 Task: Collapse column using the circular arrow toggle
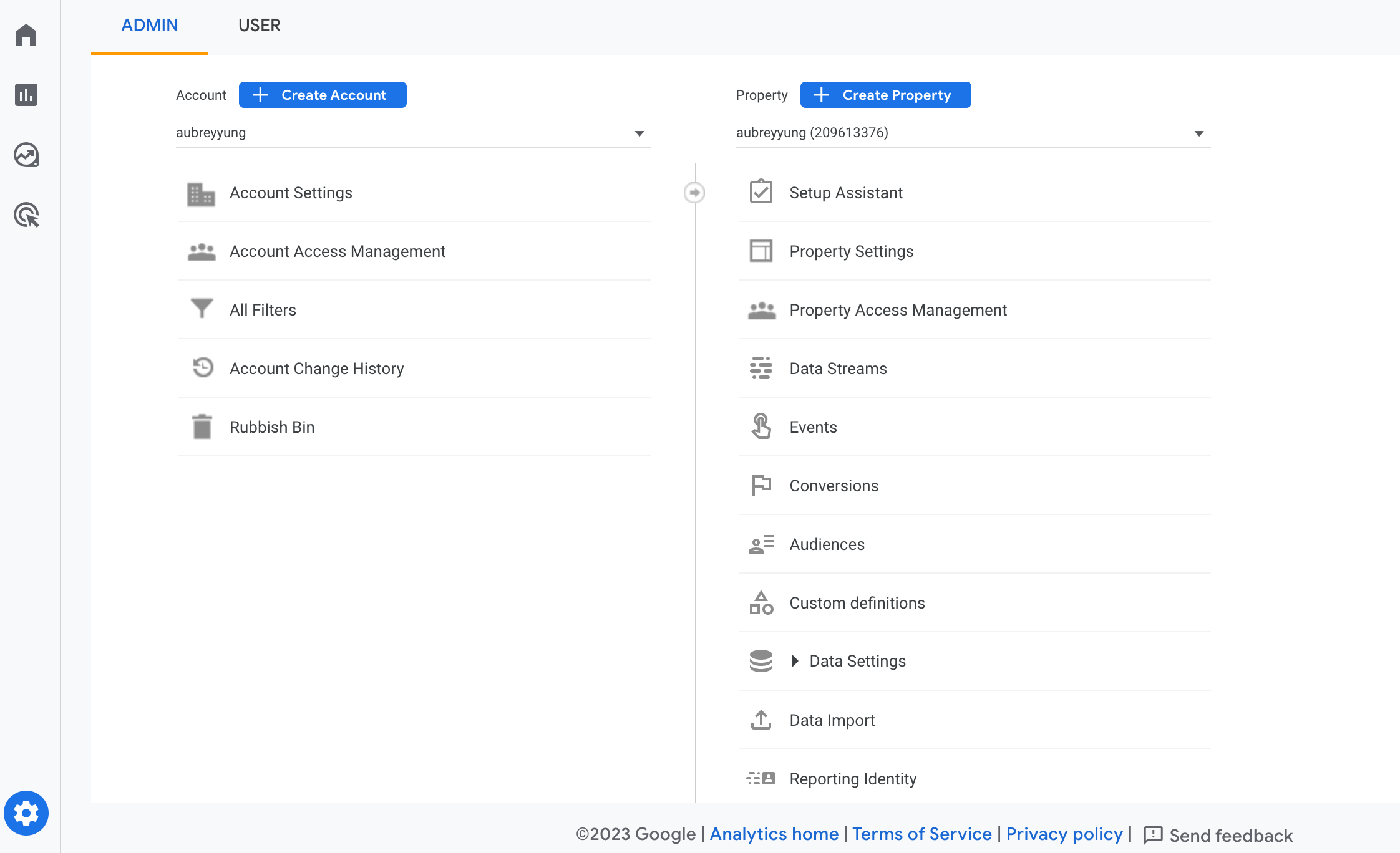point(694,193)
